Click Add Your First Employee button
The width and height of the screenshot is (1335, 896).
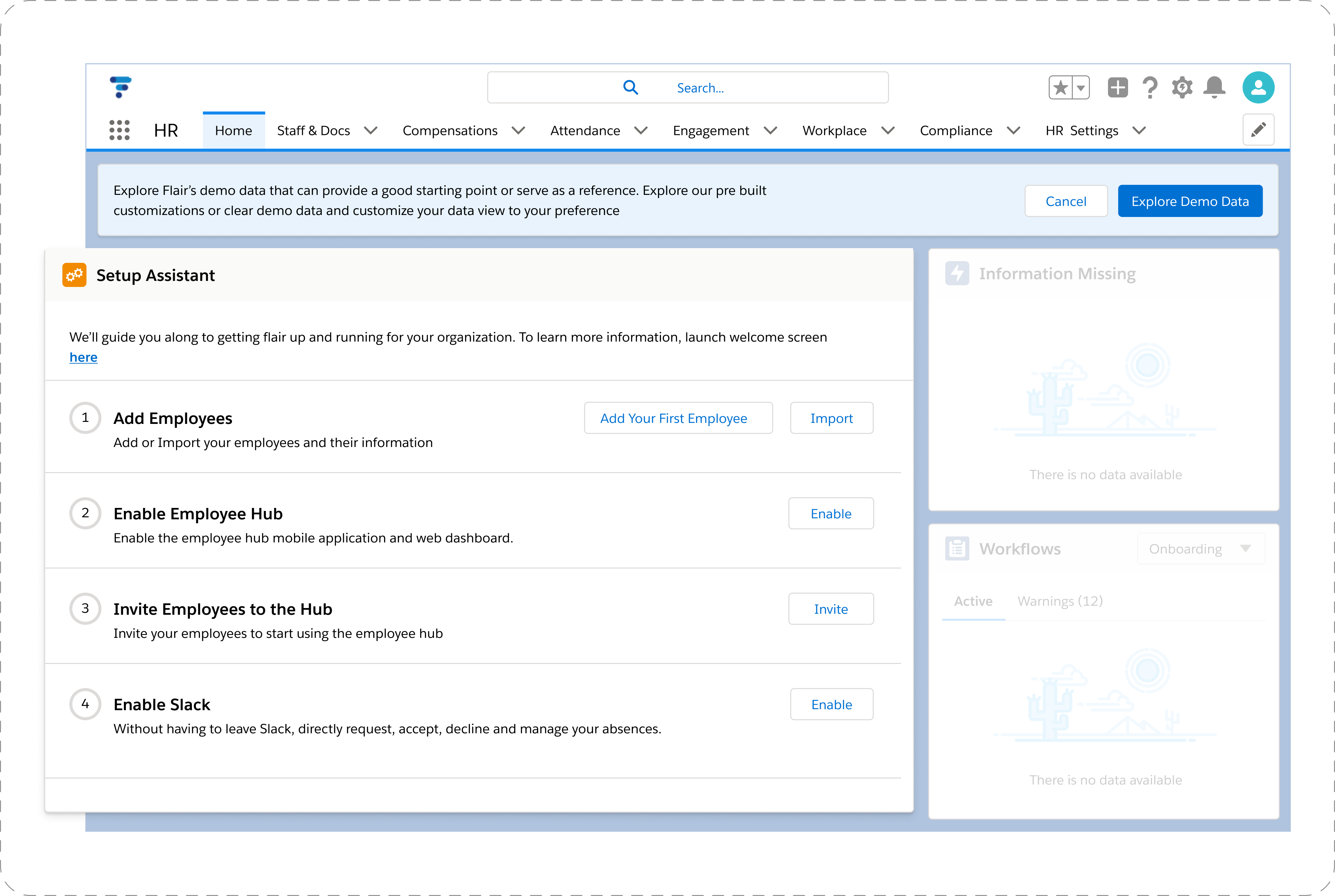pos(678,418)
